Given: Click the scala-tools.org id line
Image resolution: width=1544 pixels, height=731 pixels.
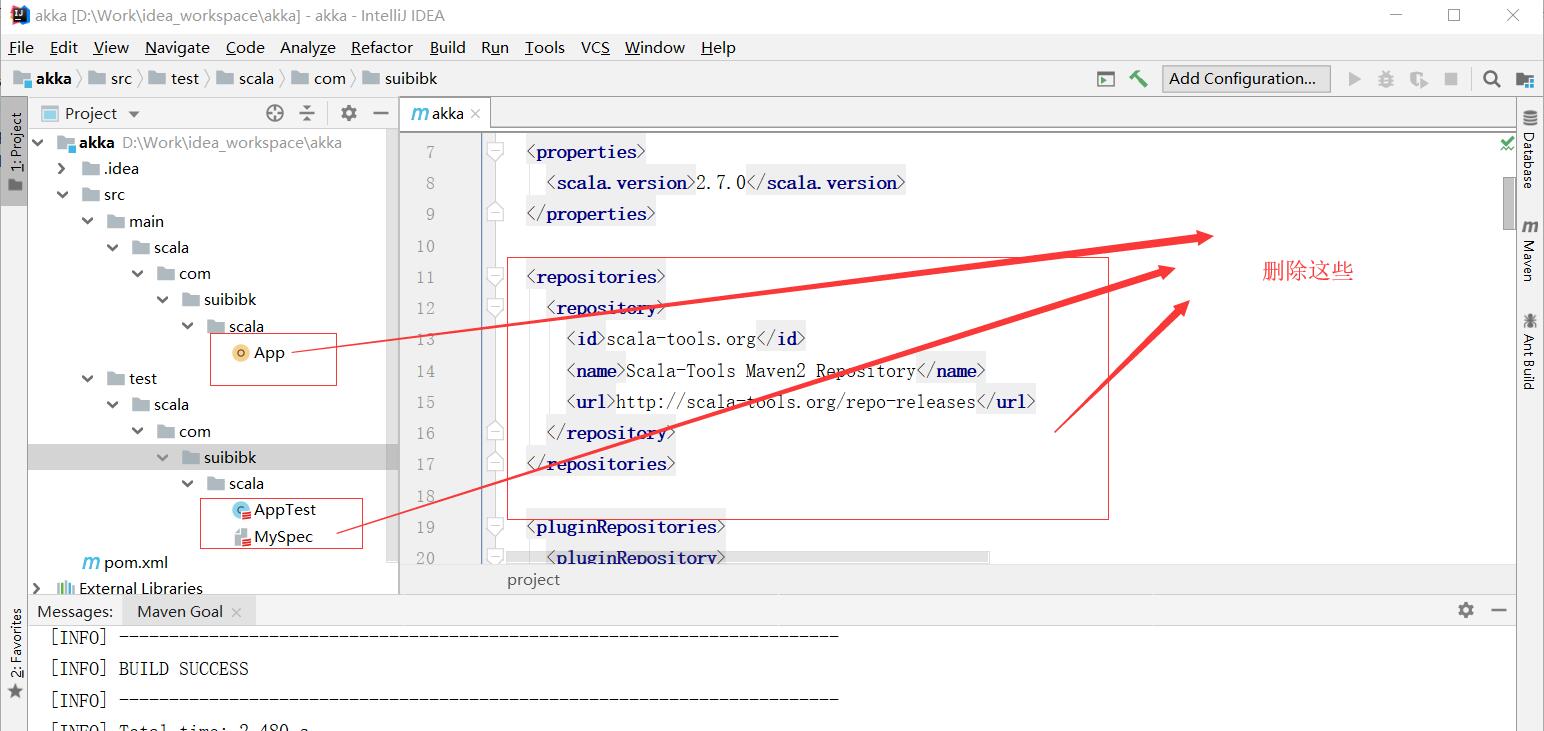Looking at the screenshot, I should [685, 339].
